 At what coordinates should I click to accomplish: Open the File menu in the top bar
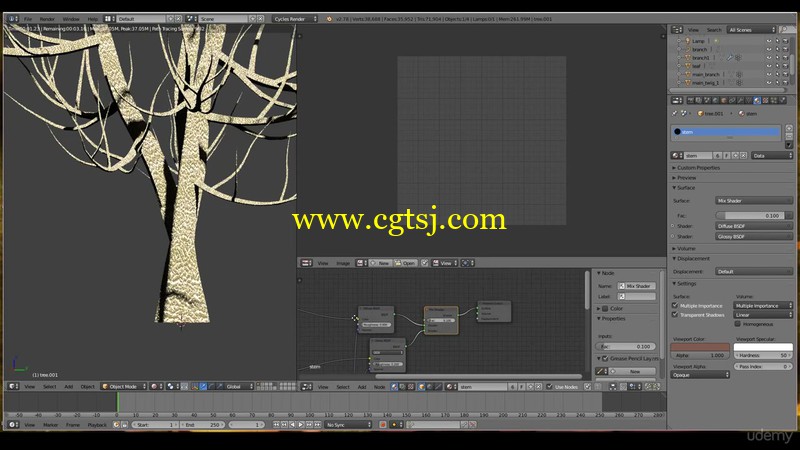tap(28, 19)
